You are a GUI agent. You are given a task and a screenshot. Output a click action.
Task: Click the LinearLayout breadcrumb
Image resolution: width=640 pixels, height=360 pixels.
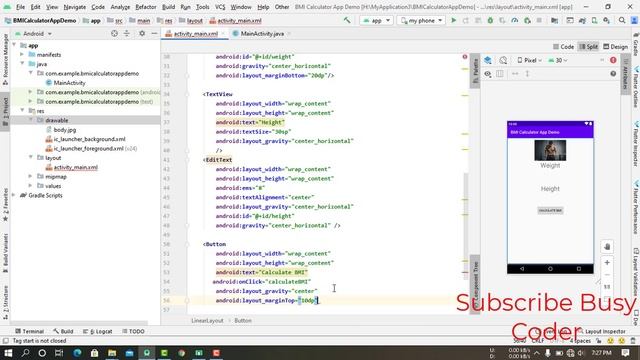coord(207,320)
